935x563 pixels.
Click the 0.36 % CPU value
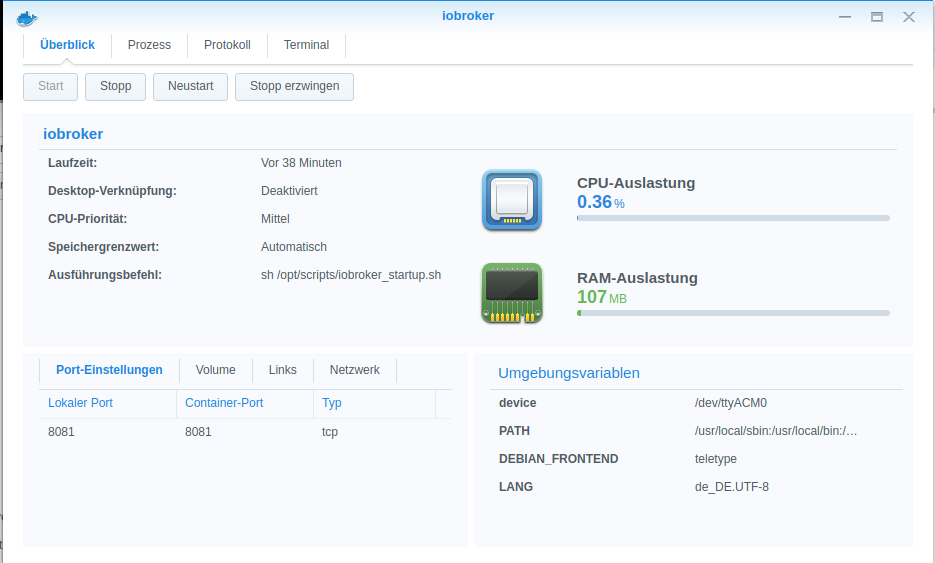pyautogui.click(x=600, y=202)
